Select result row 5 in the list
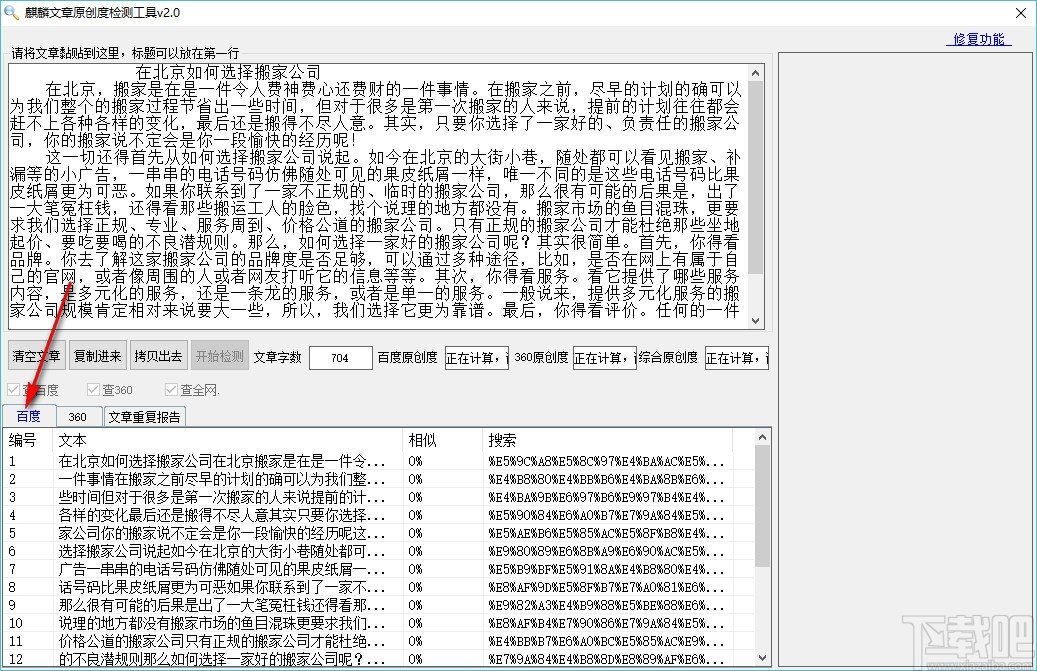1037x671 pixels. coord(378,533)
